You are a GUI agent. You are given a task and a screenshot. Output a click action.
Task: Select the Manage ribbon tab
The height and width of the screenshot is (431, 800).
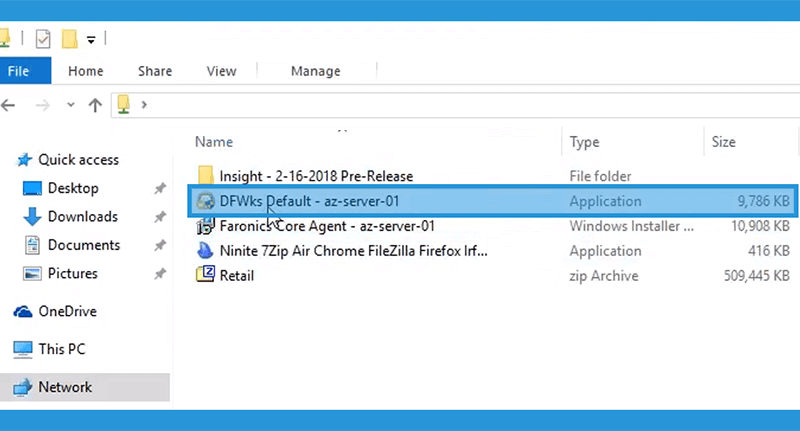click(315, 71)
